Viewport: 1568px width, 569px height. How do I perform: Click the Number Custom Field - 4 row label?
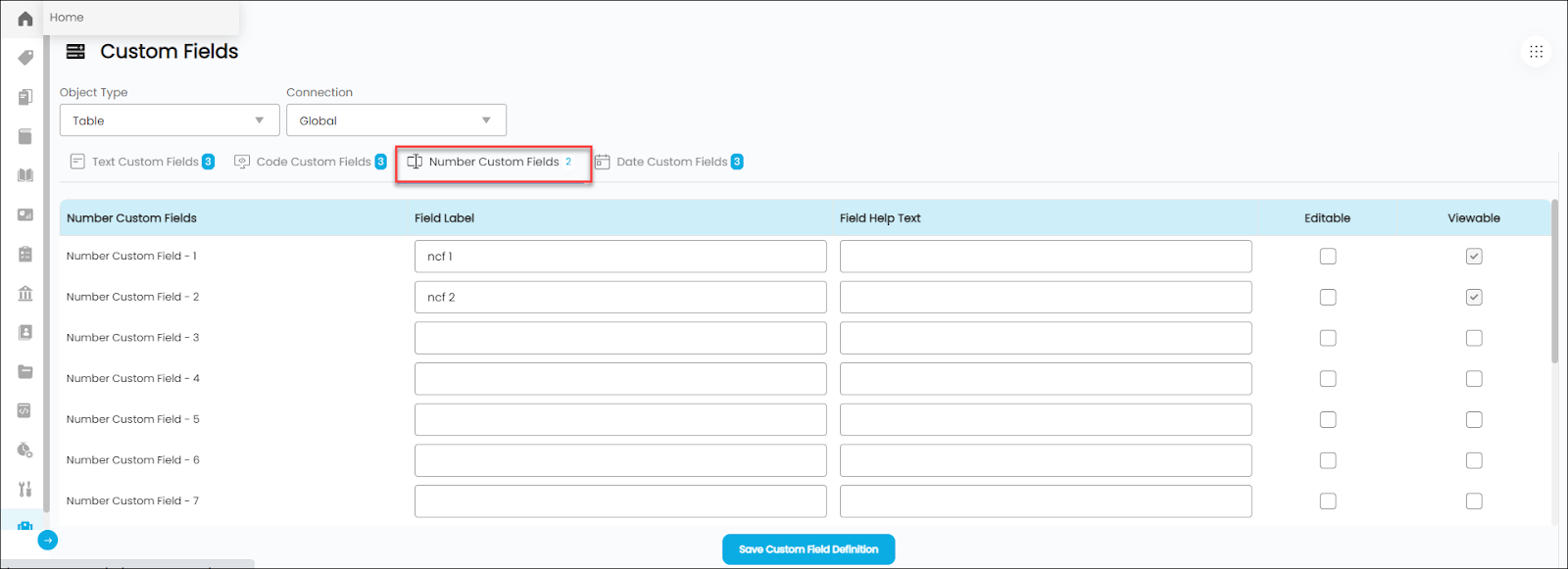pyautogui.click(x=133, y=378)
